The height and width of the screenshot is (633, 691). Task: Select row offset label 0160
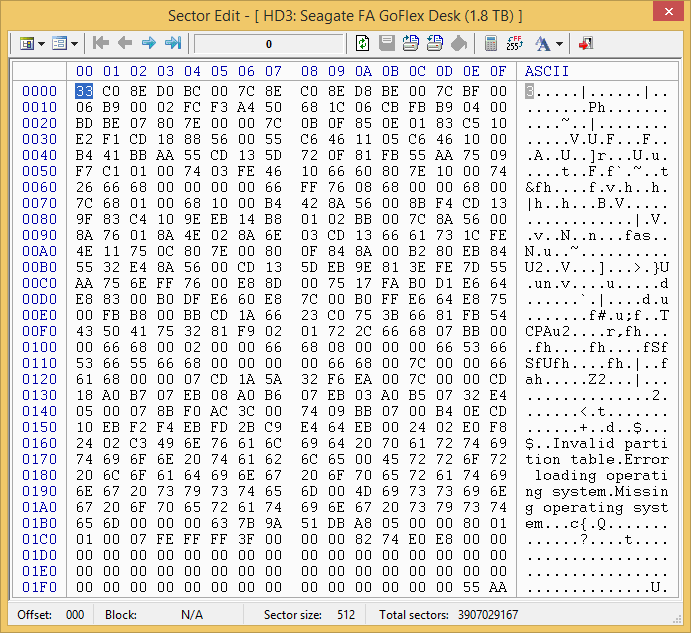pos(40,443)
